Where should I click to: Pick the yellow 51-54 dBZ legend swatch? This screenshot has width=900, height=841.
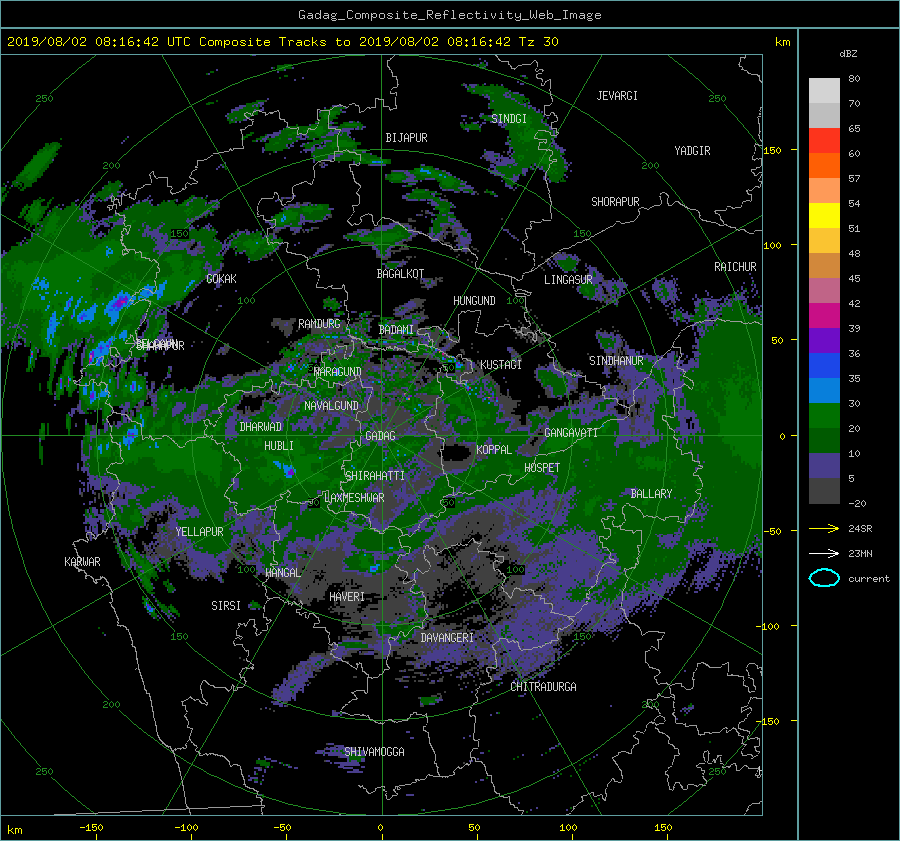coord(824,215)
